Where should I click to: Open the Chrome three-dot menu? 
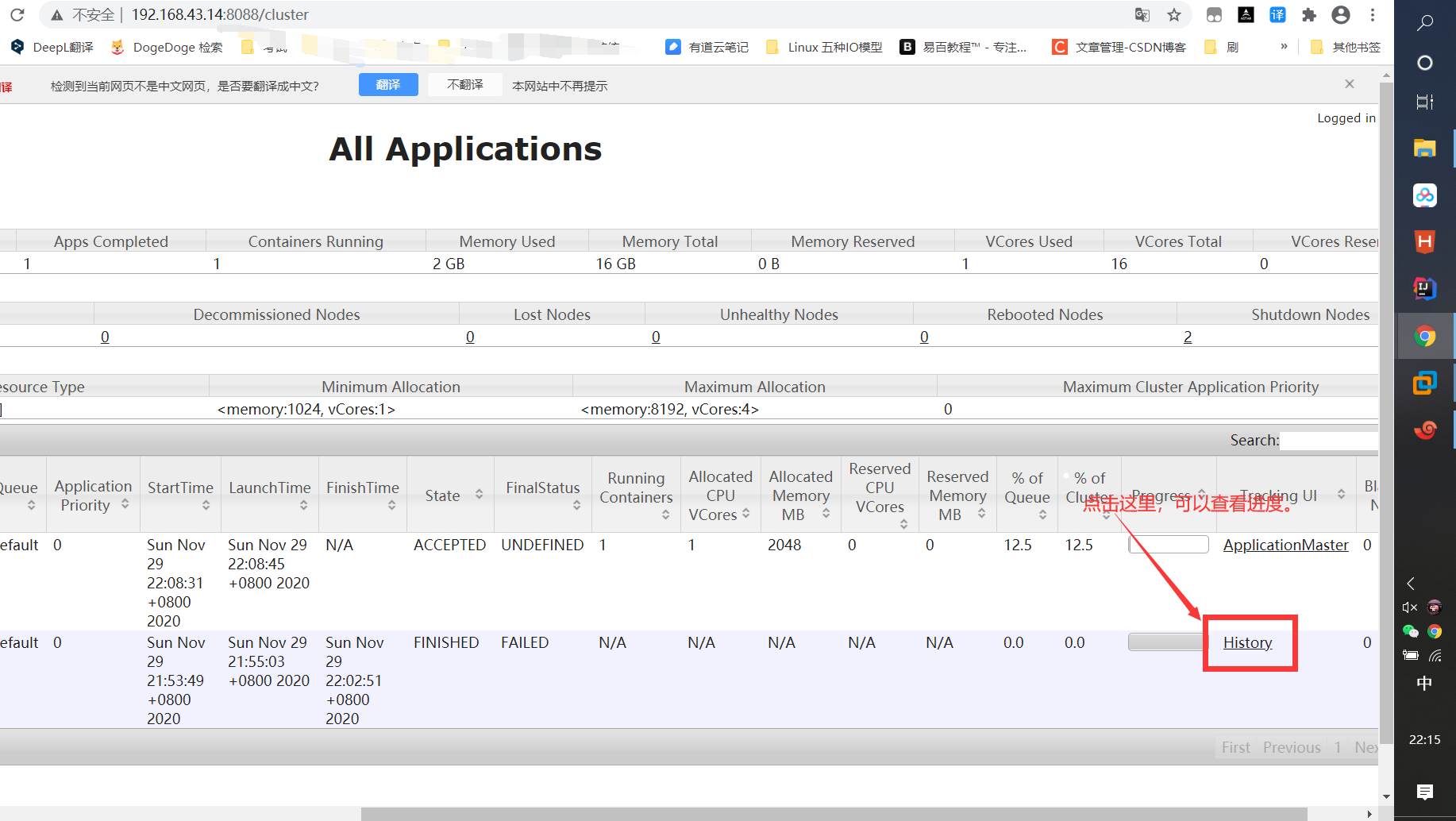(1373, 14)
